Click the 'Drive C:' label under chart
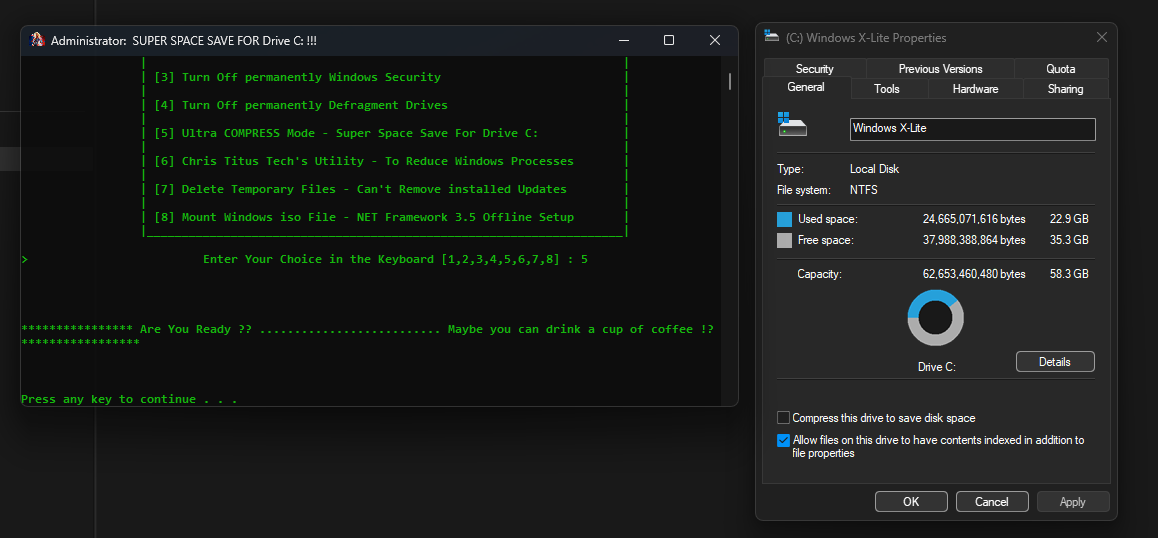The width and height of the screenshot is (1158, 538). click(936, 367)
